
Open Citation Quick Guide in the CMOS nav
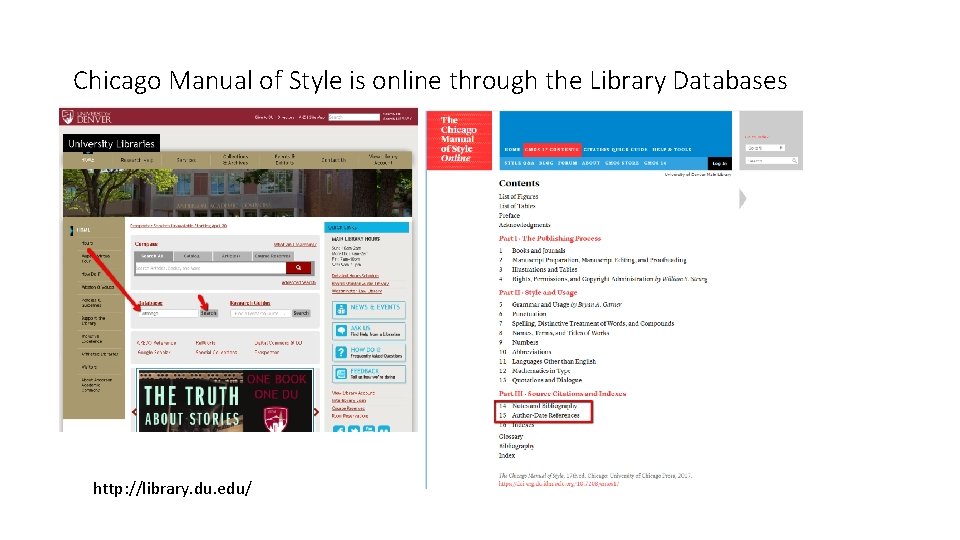(x=615, y=149)
